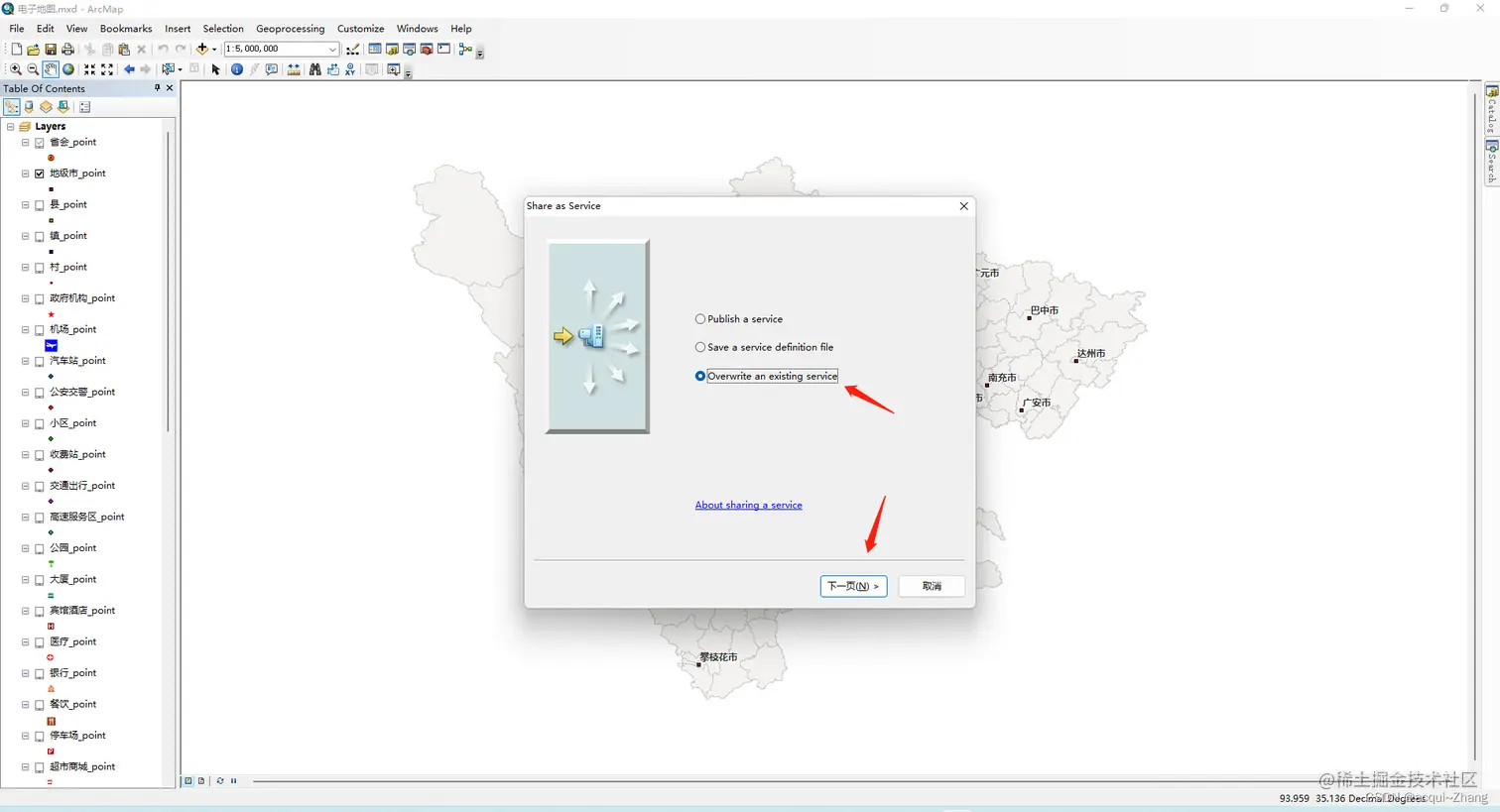The image size is (1500, 812).
Task: Click the New map document icon
Action: point(16,49)
